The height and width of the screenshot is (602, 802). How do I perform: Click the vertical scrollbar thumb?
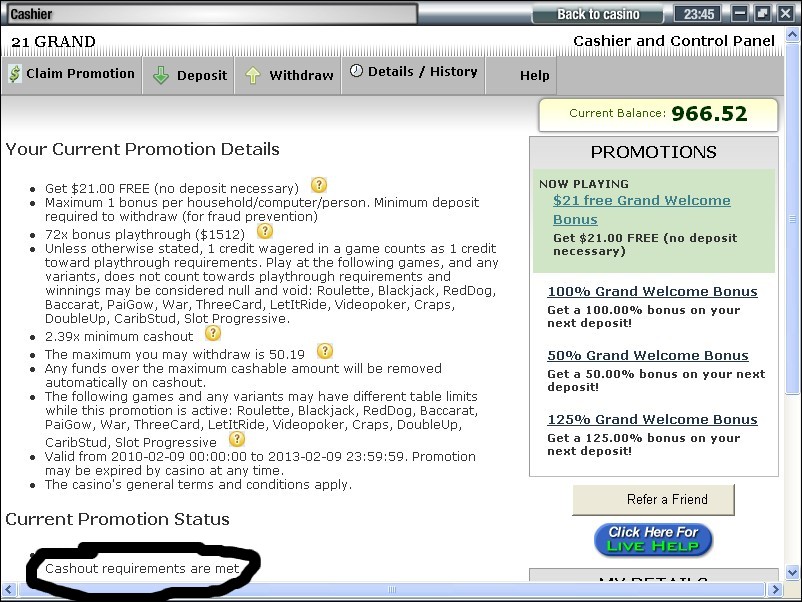pos(792,219)
